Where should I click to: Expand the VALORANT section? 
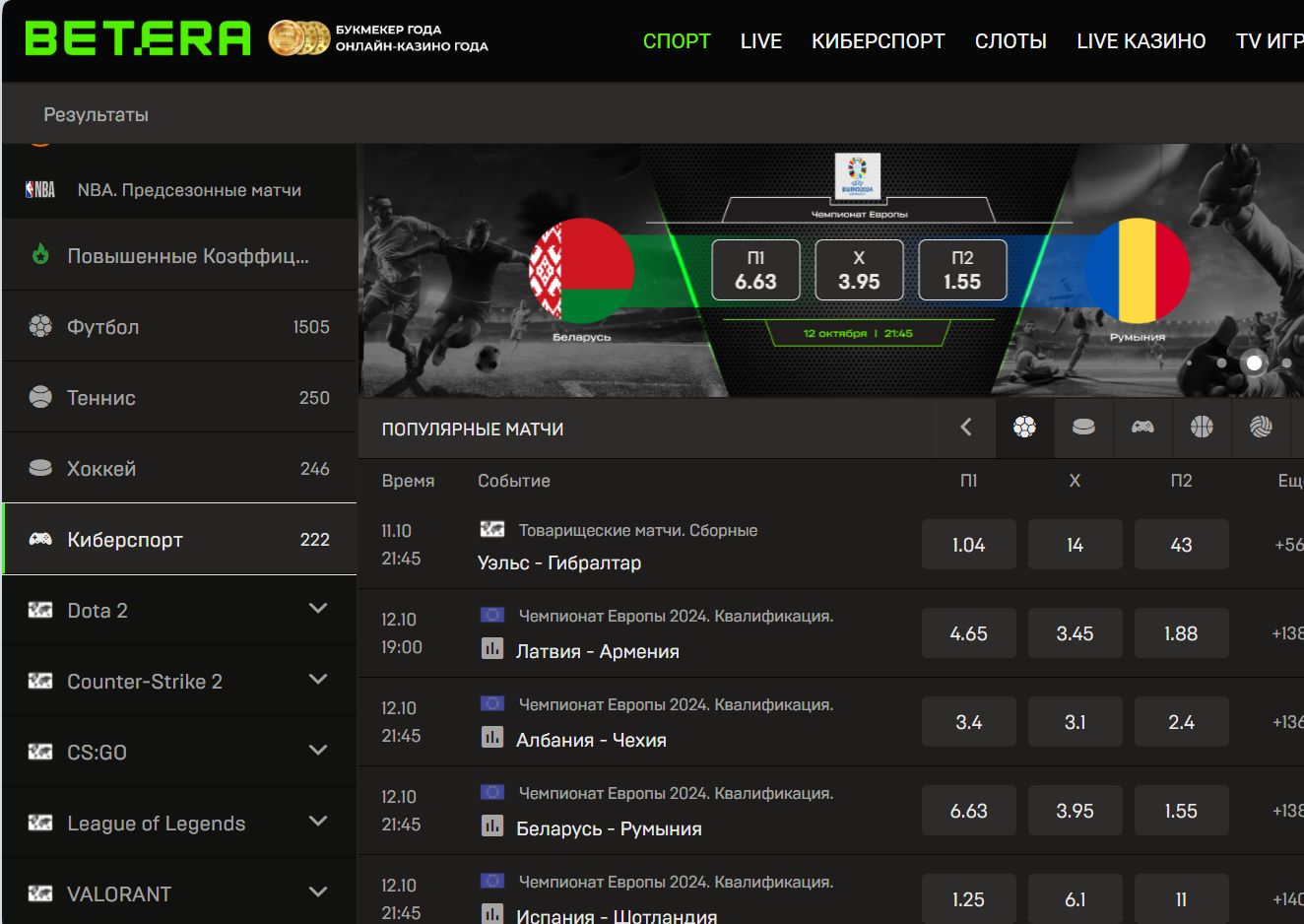(x=318, y=892)
